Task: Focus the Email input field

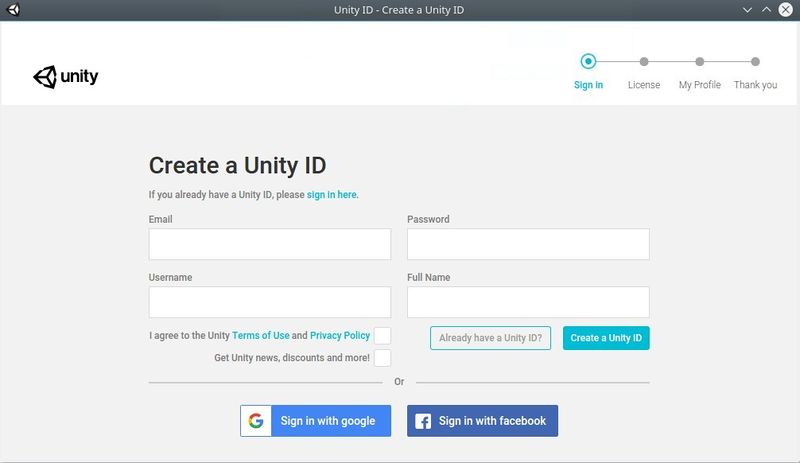Action: point(270,244)
